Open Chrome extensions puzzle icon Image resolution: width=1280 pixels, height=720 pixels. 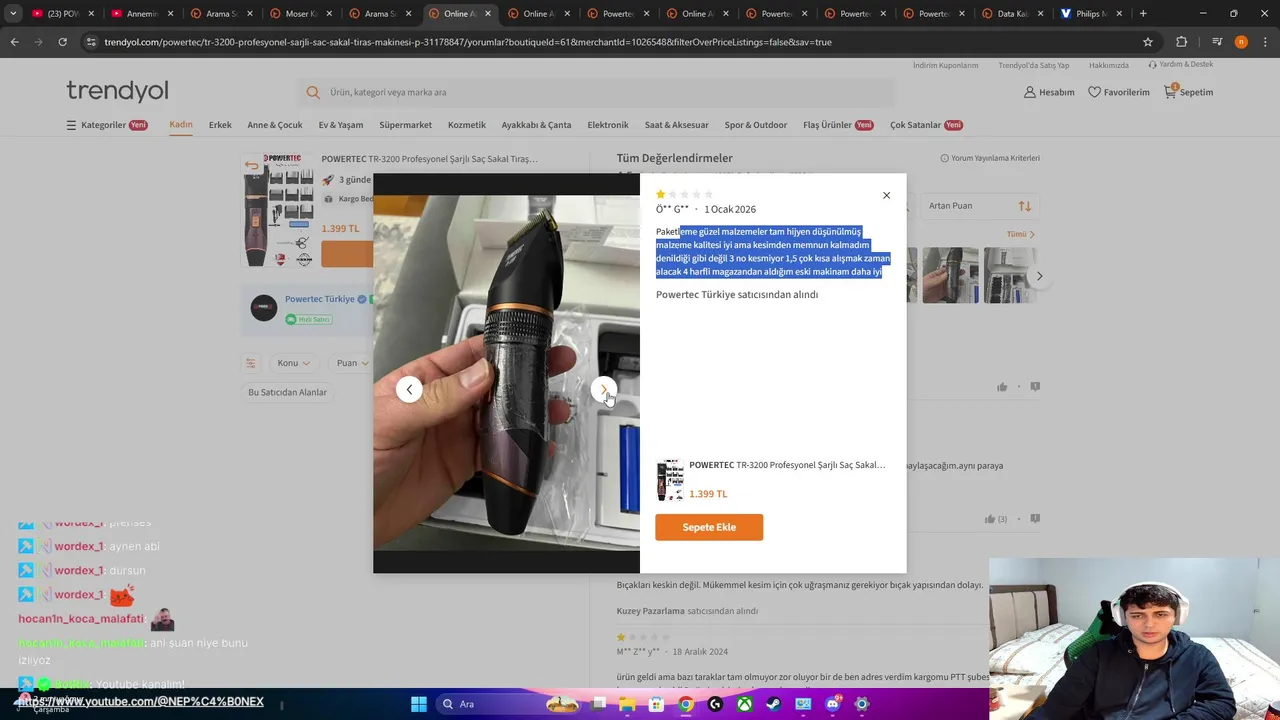point(1181,42)
